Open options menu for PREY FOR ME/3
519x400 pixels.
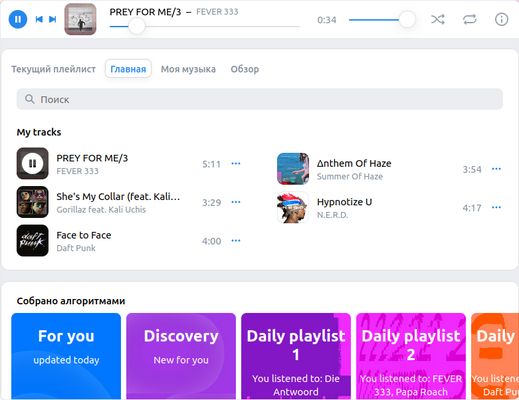pyautogui.click(x=236, y=163)
